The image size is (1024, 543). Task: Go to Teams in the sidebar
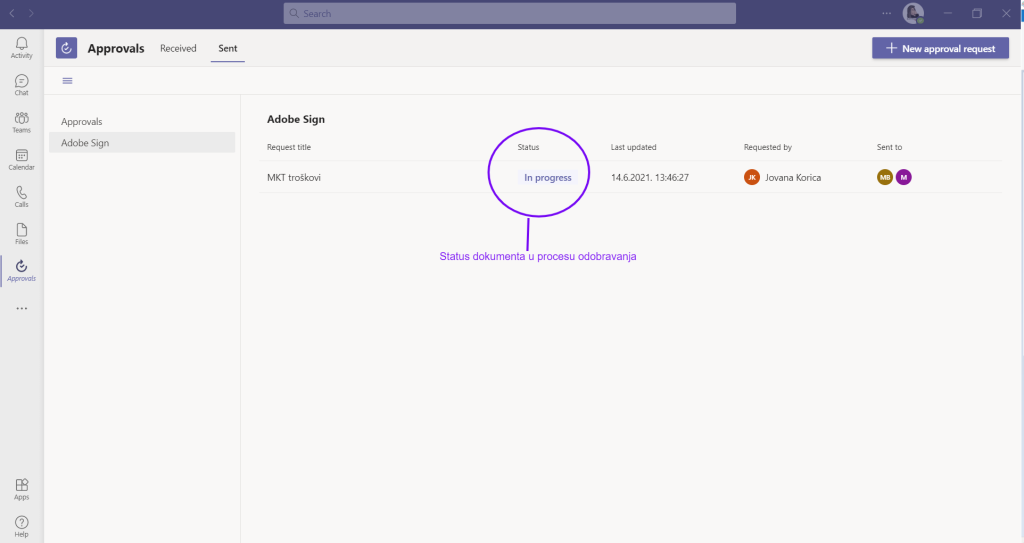tap(21, 122)
